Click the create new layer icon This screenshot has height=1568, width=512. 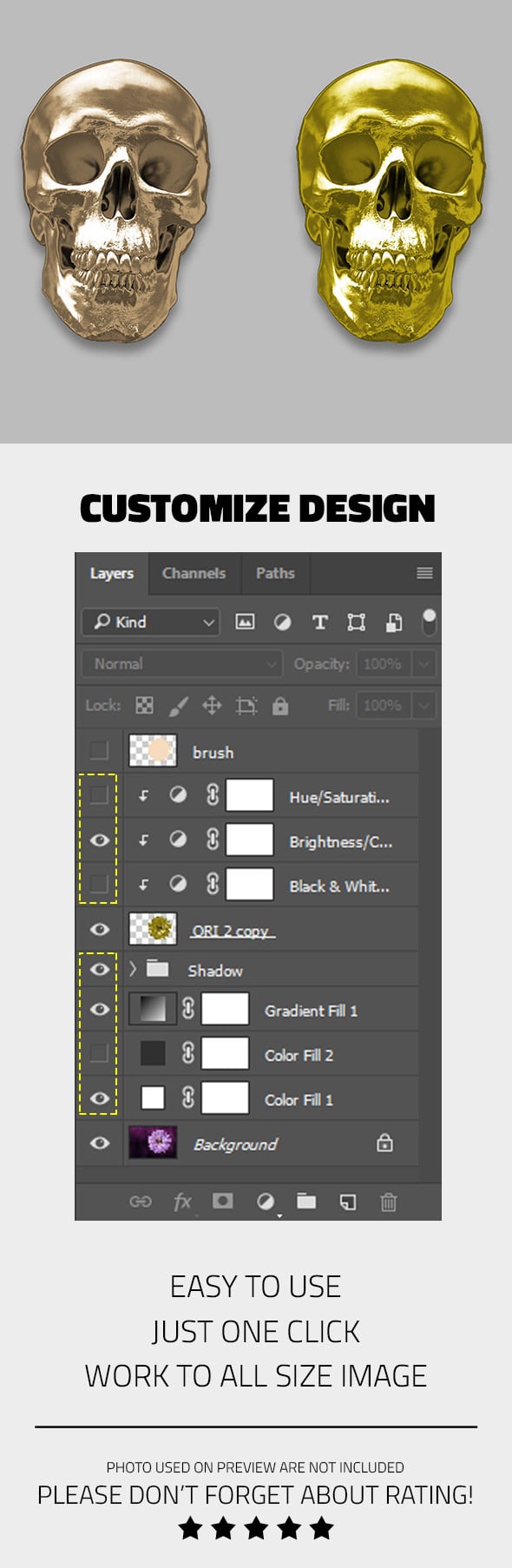click(347, 1202)
